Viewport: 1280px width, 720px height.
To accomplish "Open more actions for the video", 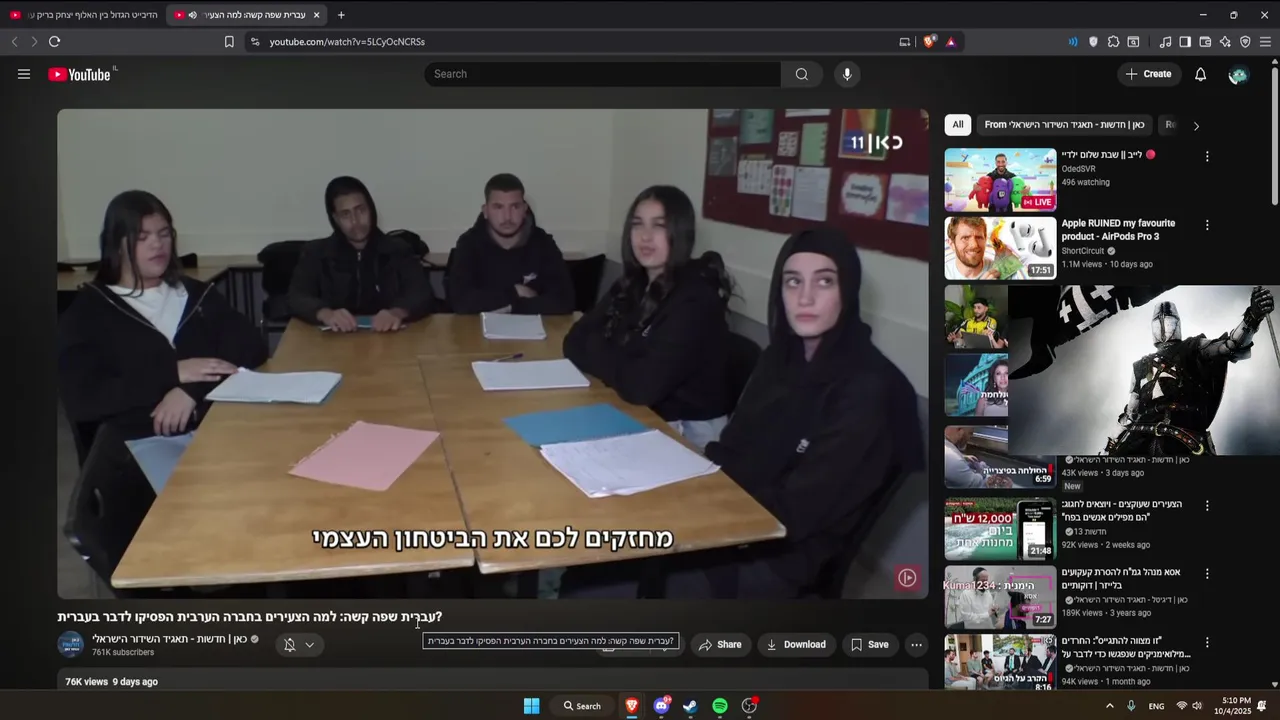I will coord(916,645).
